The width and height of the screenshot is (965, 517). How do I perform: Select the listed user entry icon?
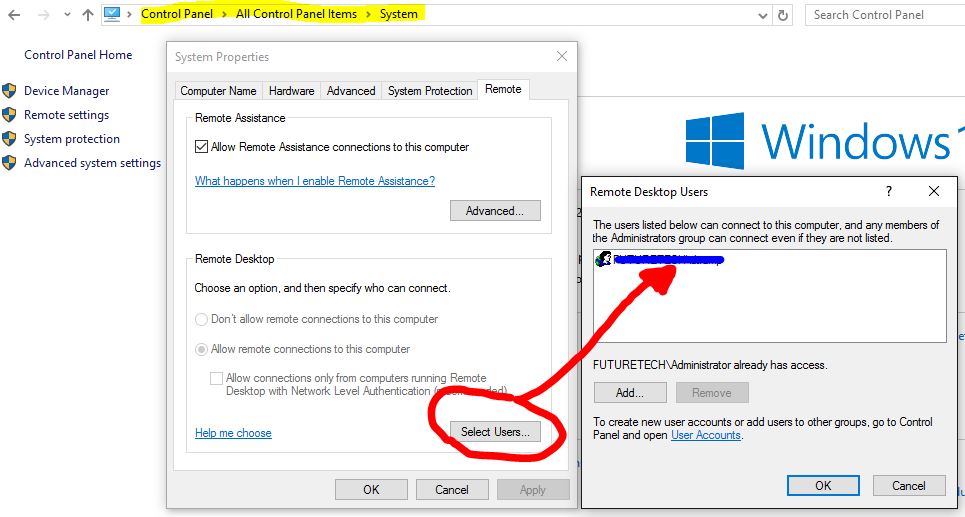tap(603, 259)
